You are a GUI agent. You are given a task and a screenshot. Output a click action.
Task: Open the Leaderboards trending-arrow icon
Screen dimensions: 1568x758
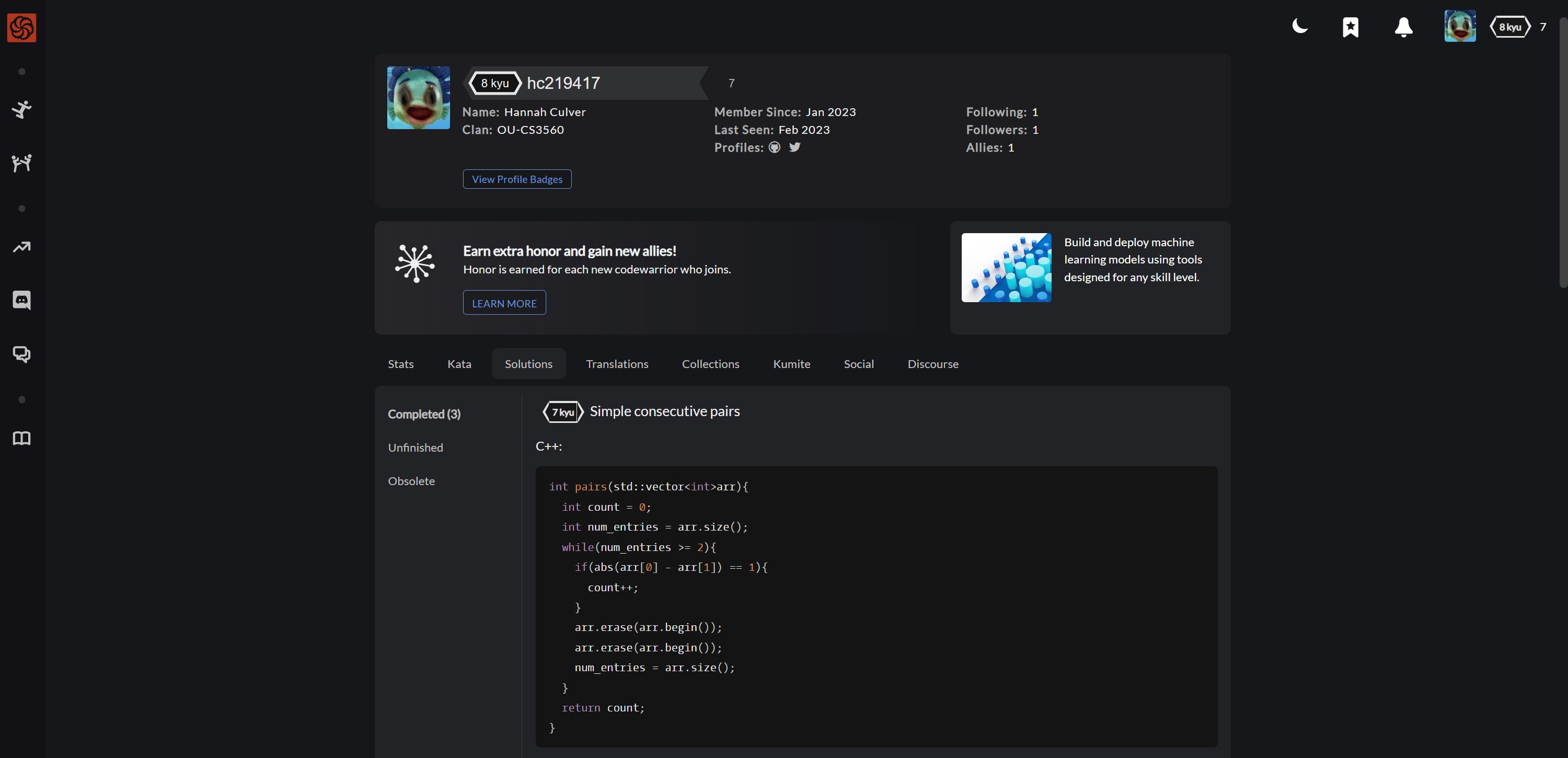point(21,247)
